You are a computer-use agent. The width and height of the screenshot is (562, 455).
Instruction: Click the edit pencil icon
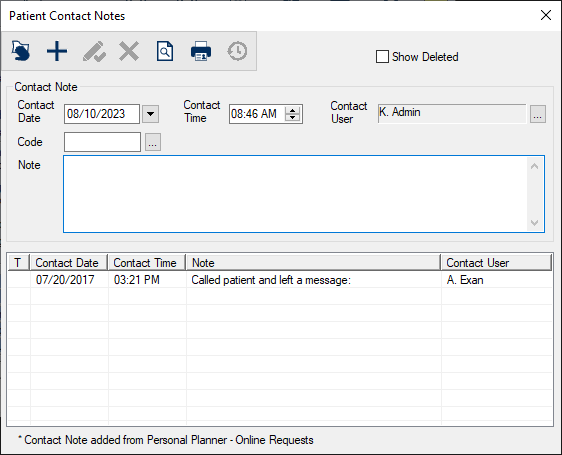click(x=94, y=51)
